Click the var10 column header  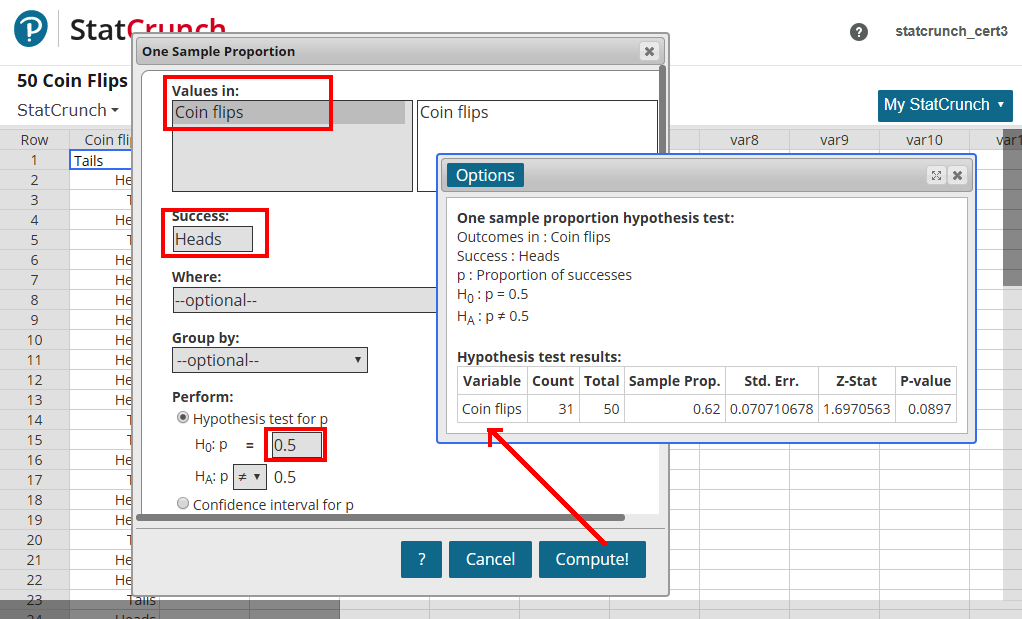click(x=924, y=140)
